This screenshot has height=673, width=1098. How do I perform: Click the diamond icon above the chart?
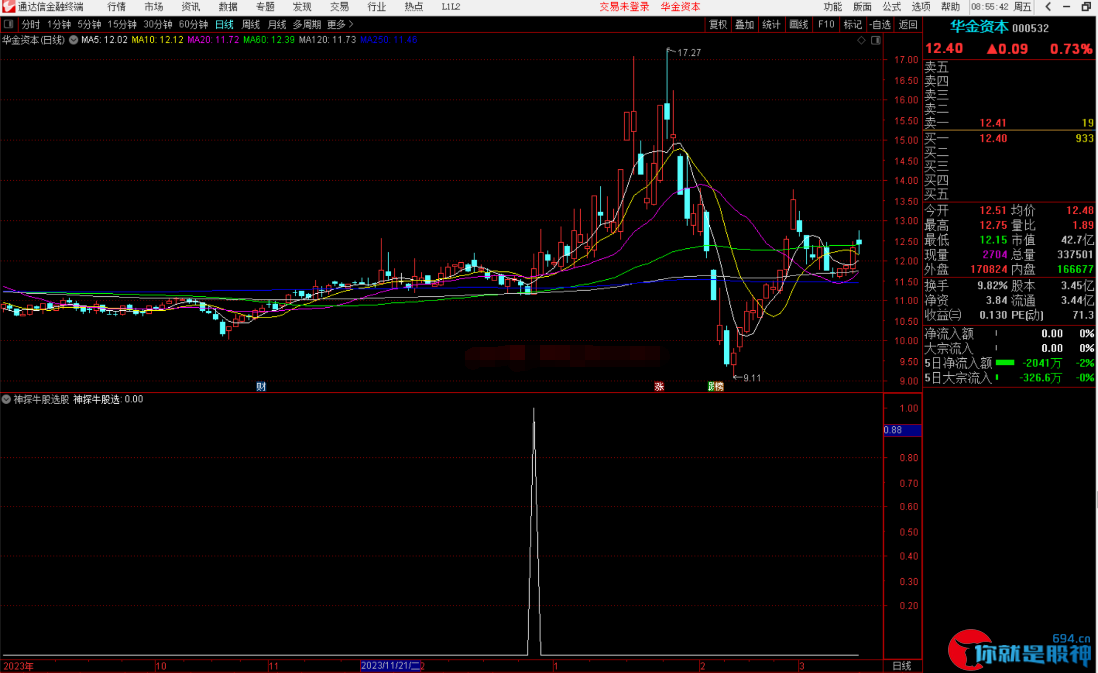click(861, 41)
